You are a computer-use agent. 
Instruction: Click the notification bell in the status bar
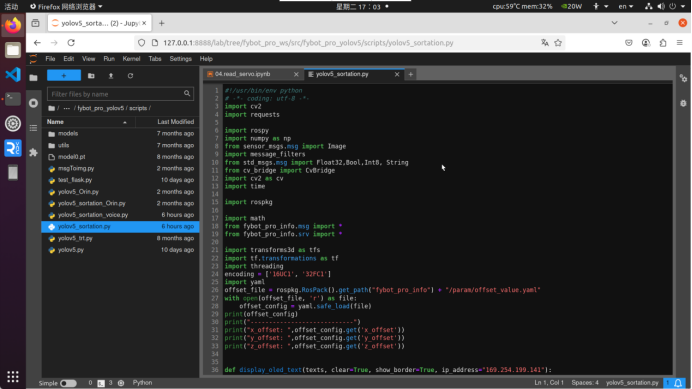click(678, 383)
